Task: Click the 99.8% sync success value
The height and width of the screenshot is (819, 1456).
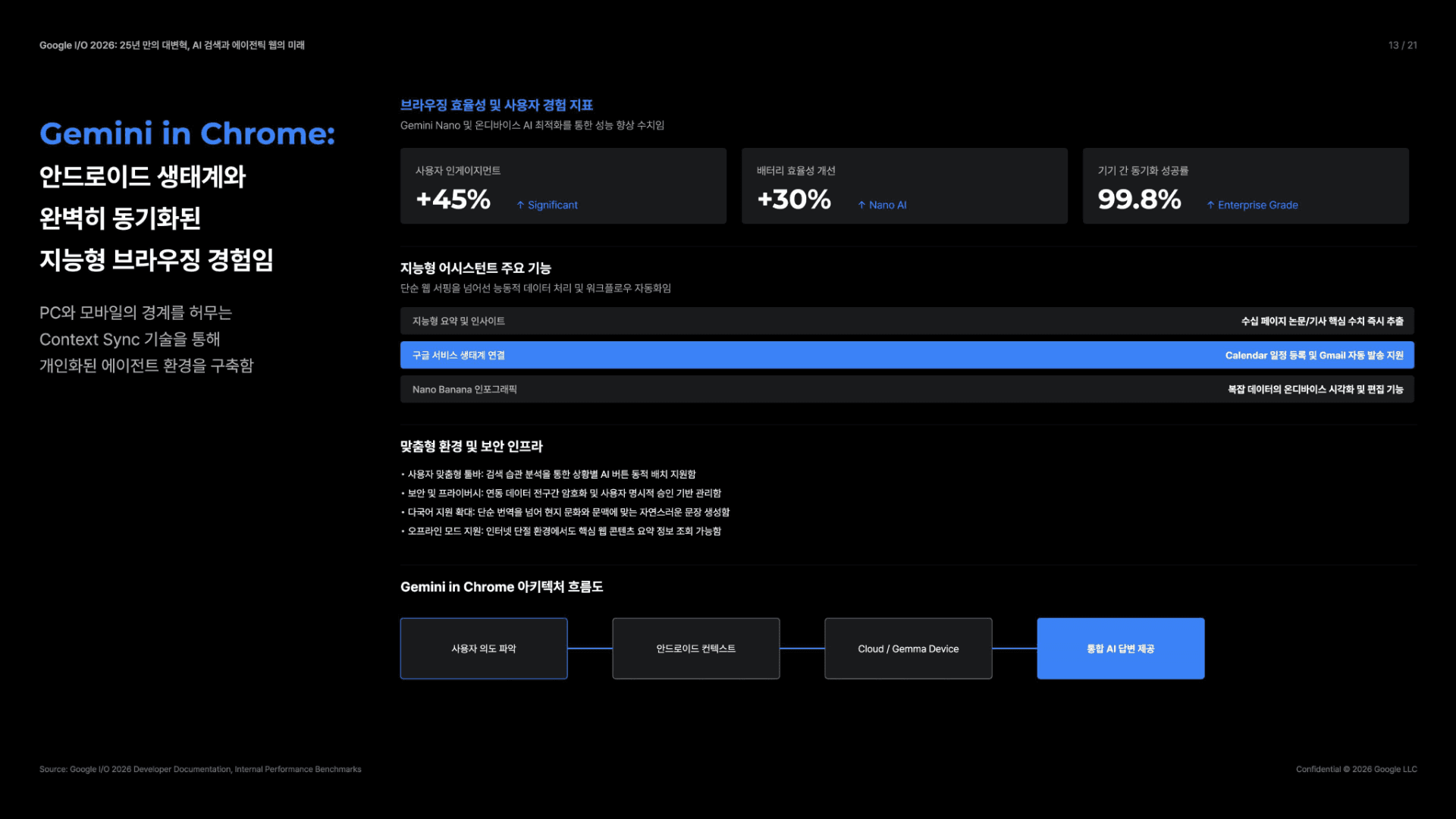Action: [1139, 199]
